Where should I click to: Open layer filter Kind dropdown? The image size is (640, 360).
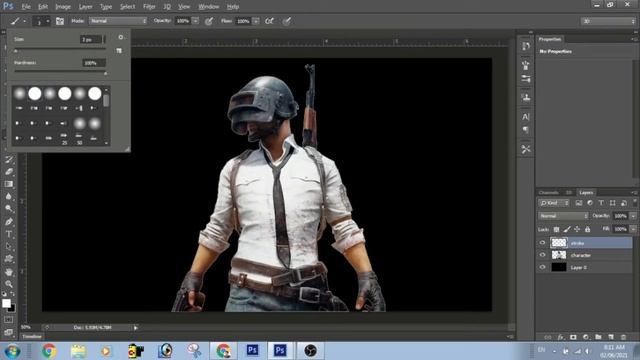coord(554,203)
